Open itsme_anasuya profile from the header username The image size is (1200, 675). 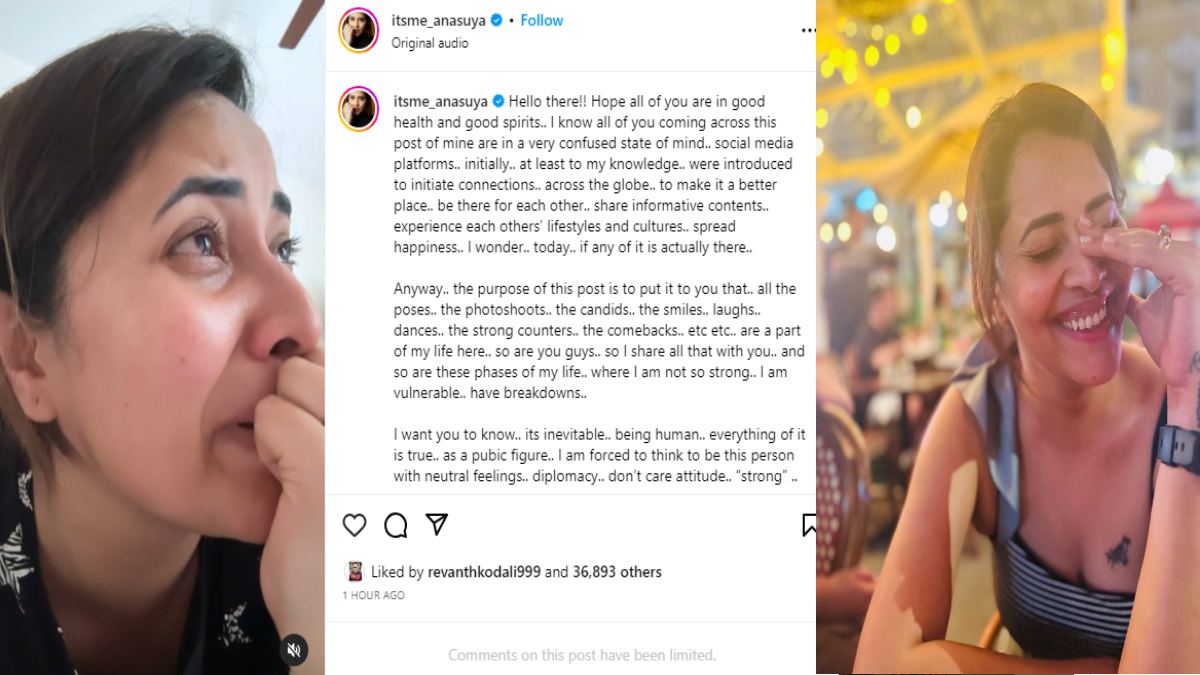[440, 21]
